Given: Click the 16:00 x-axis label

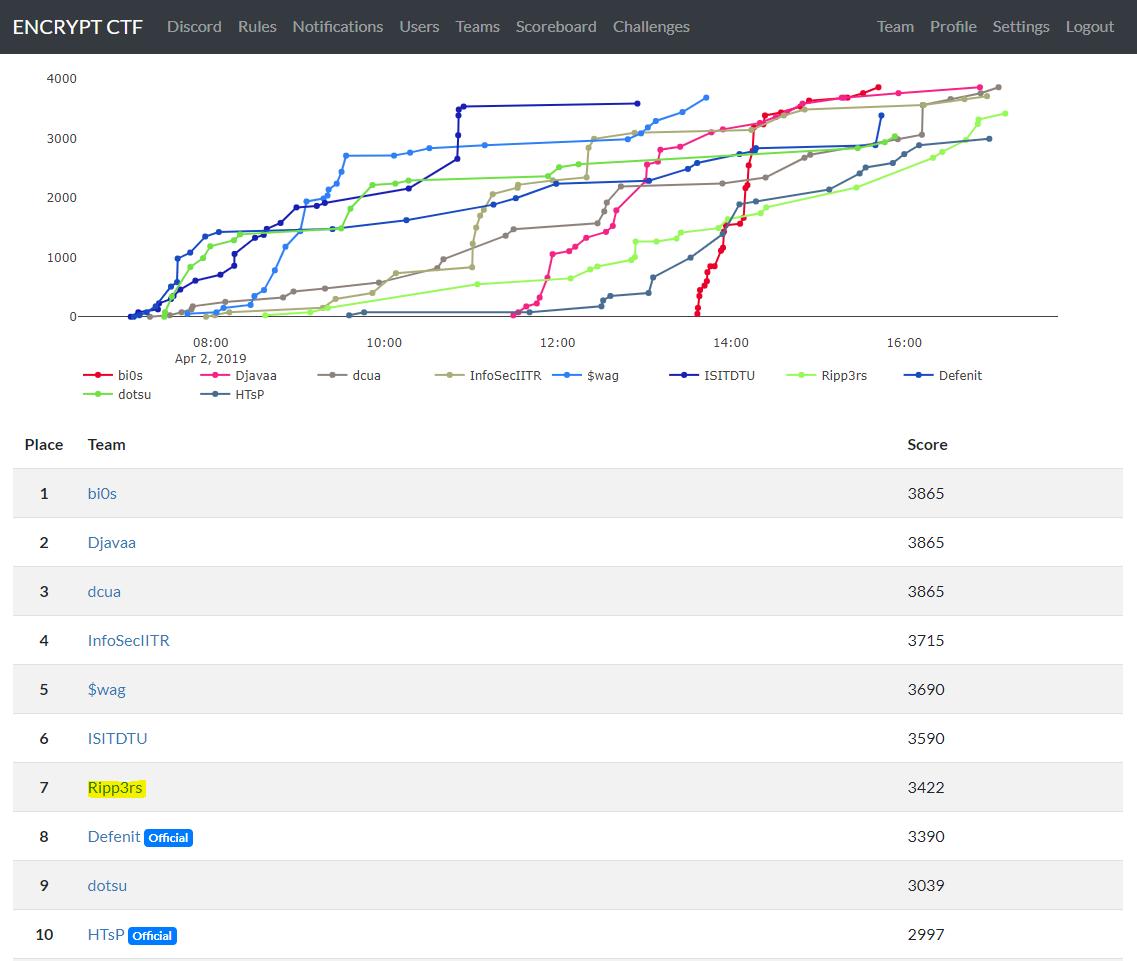Looking at the screenshot, I should point(904,342).
